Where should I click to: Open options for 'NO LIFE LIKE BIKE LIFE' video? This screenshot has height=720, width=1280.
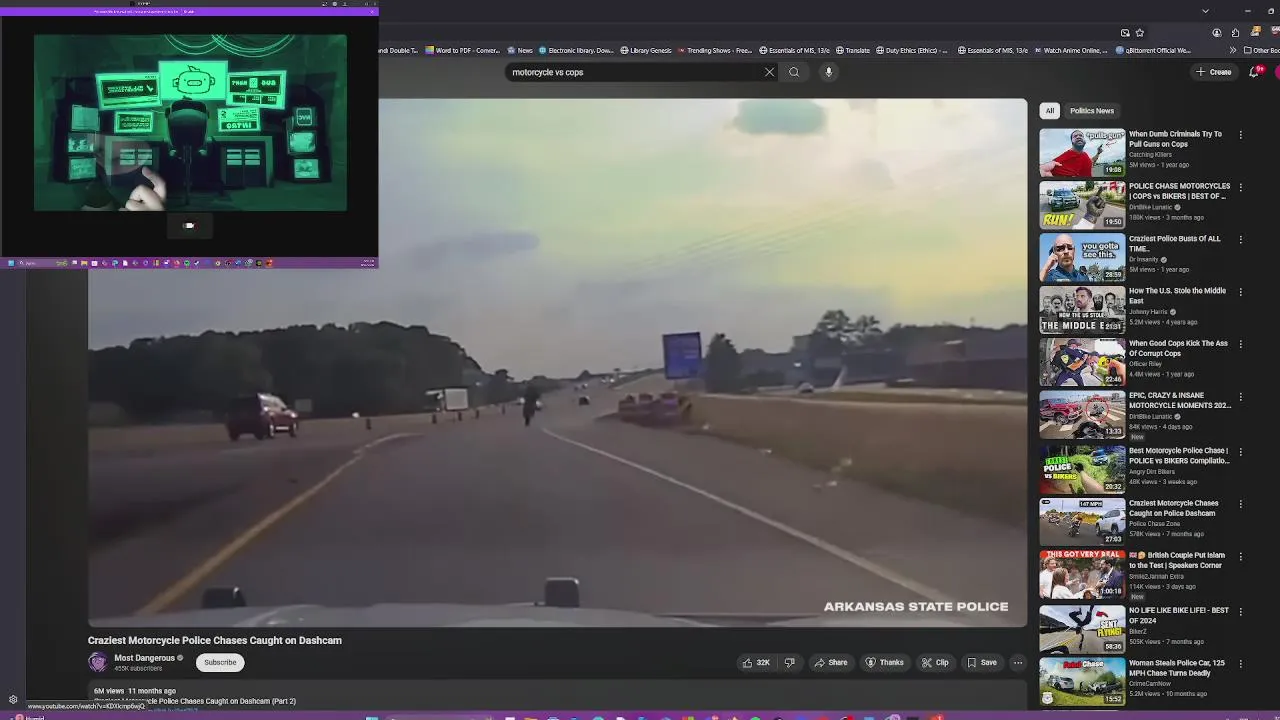pyautogui.click(x=1241, y=611)
